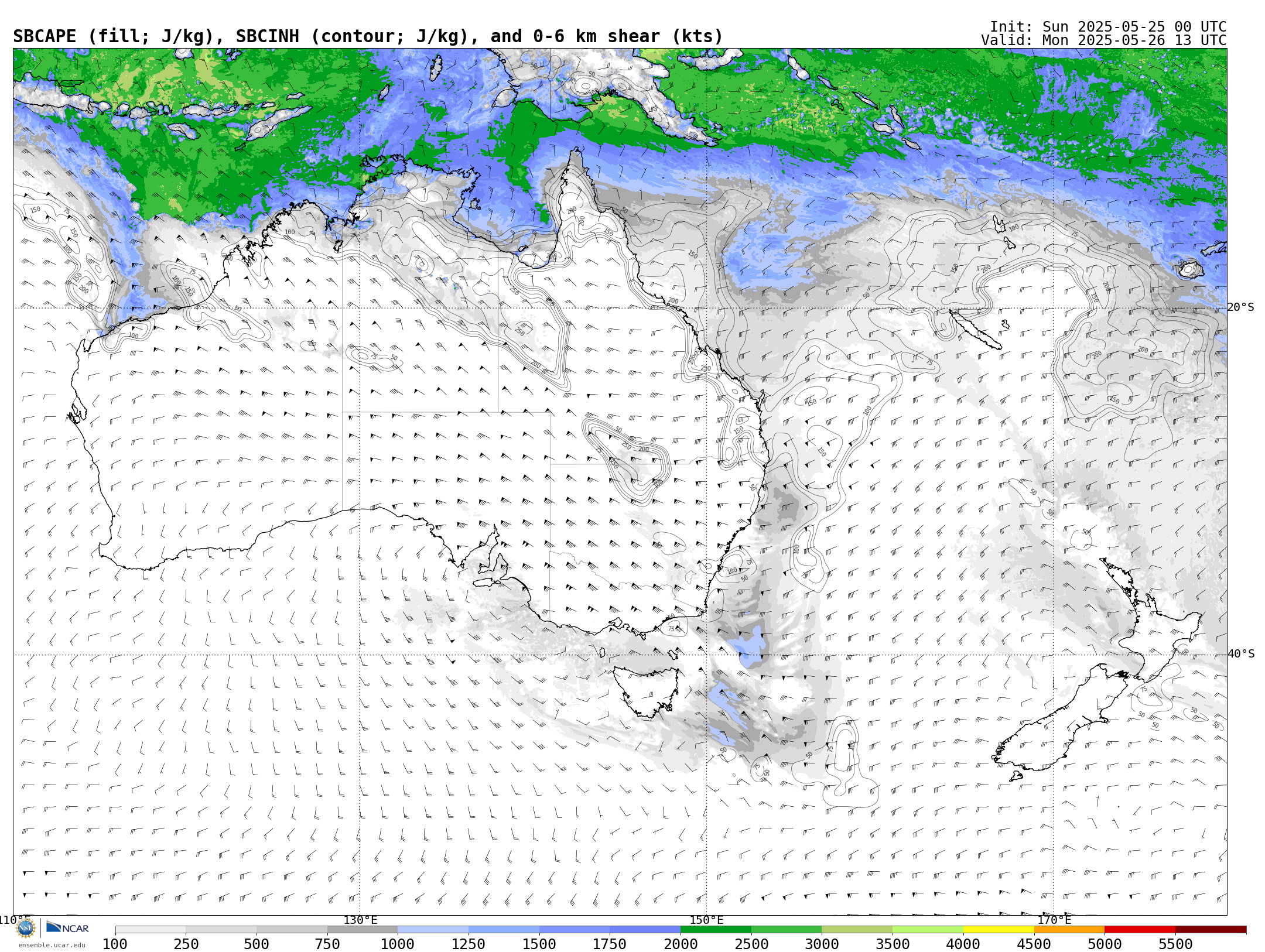
Task: Click the 1250 colorbar label
Action: click(x=469, y=944)
